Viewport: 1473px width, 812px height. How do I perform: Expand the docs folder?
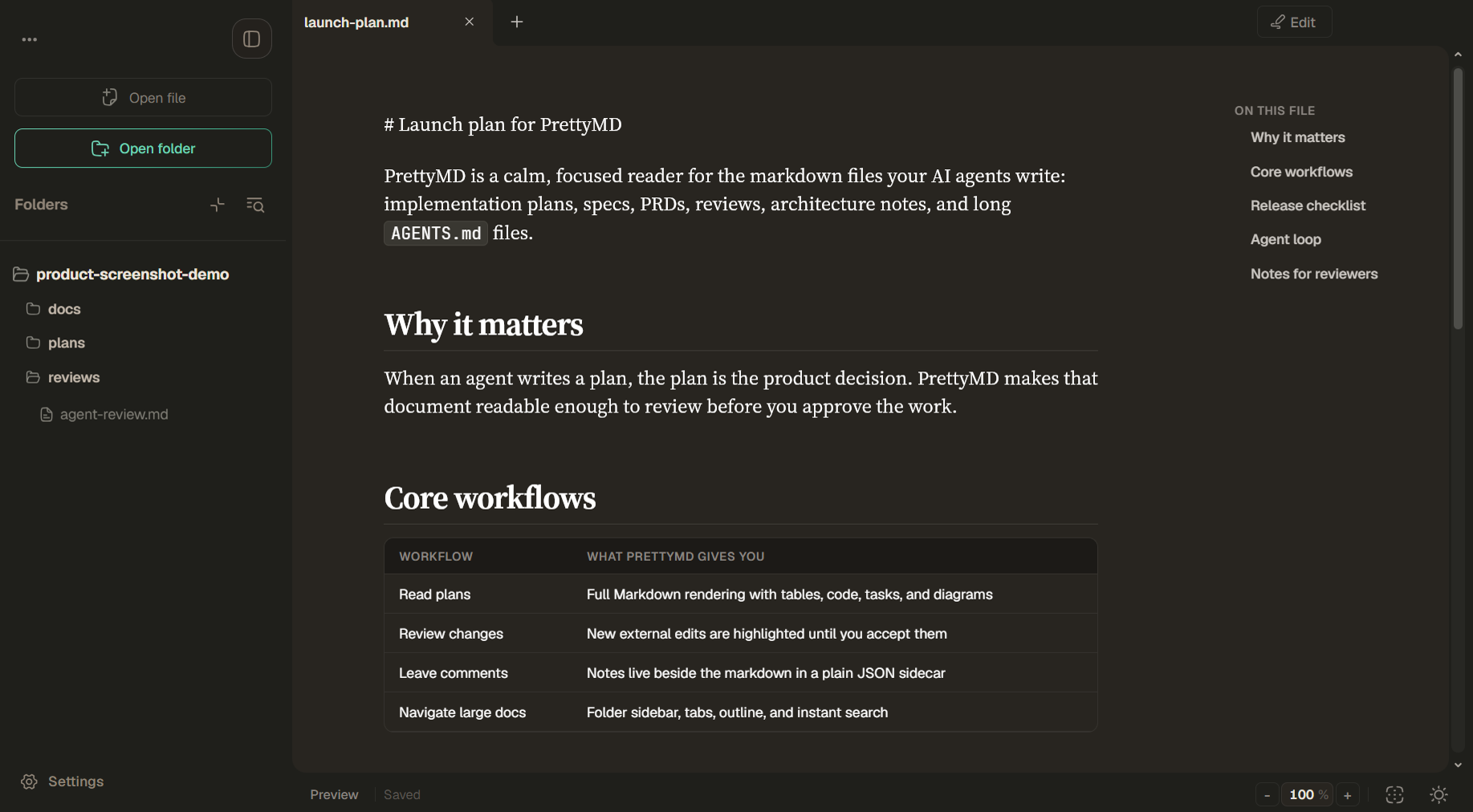(x=54, y=309)
